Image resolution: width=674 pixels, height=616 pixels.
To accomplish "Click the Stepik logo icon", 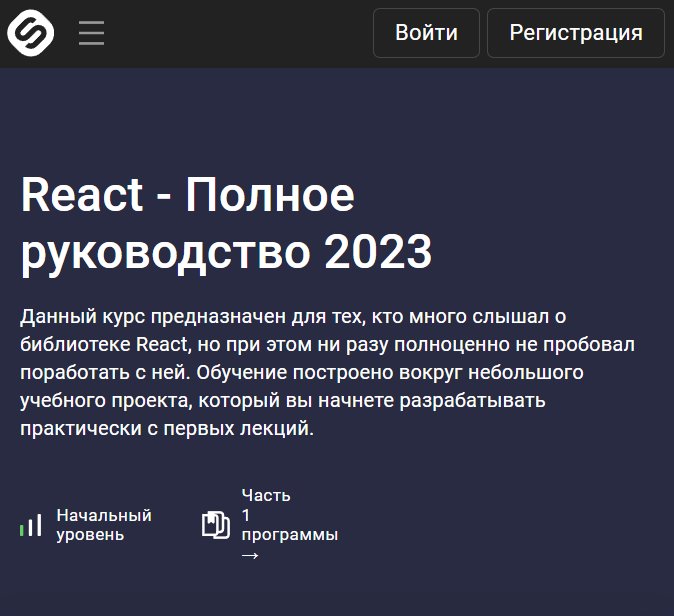I will point(30,33).
